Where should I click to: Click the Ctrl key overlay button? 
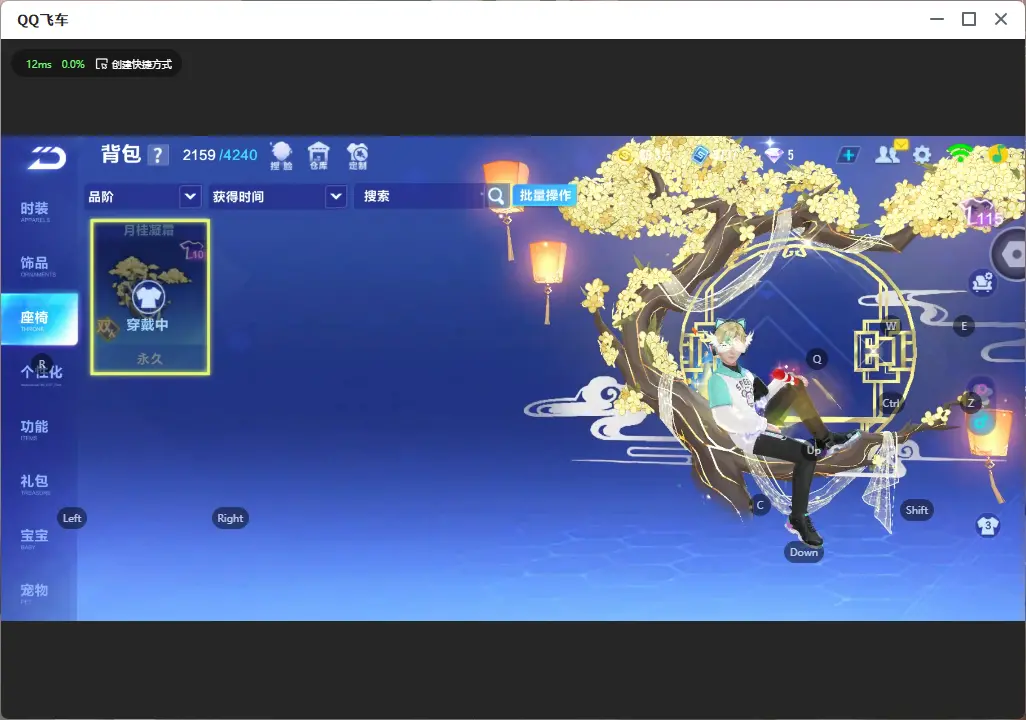(x=891, y=403)
